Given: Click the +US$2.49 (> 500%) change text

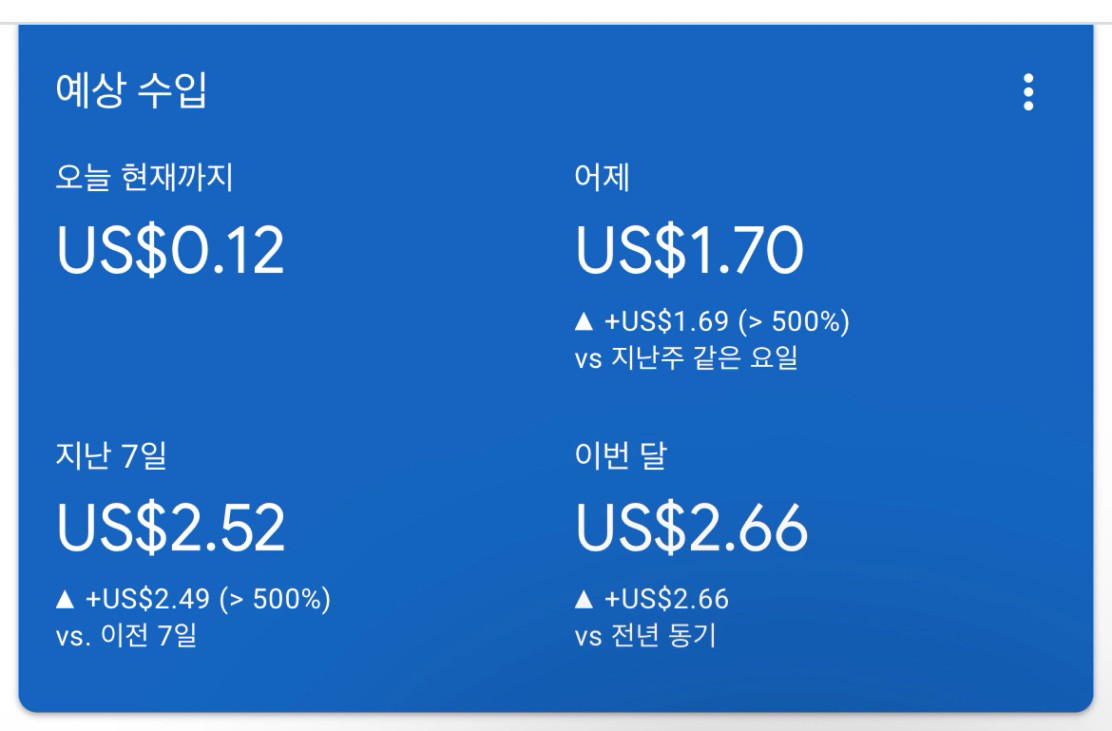Looking at the screenshot, I should (x=208, y=600).
